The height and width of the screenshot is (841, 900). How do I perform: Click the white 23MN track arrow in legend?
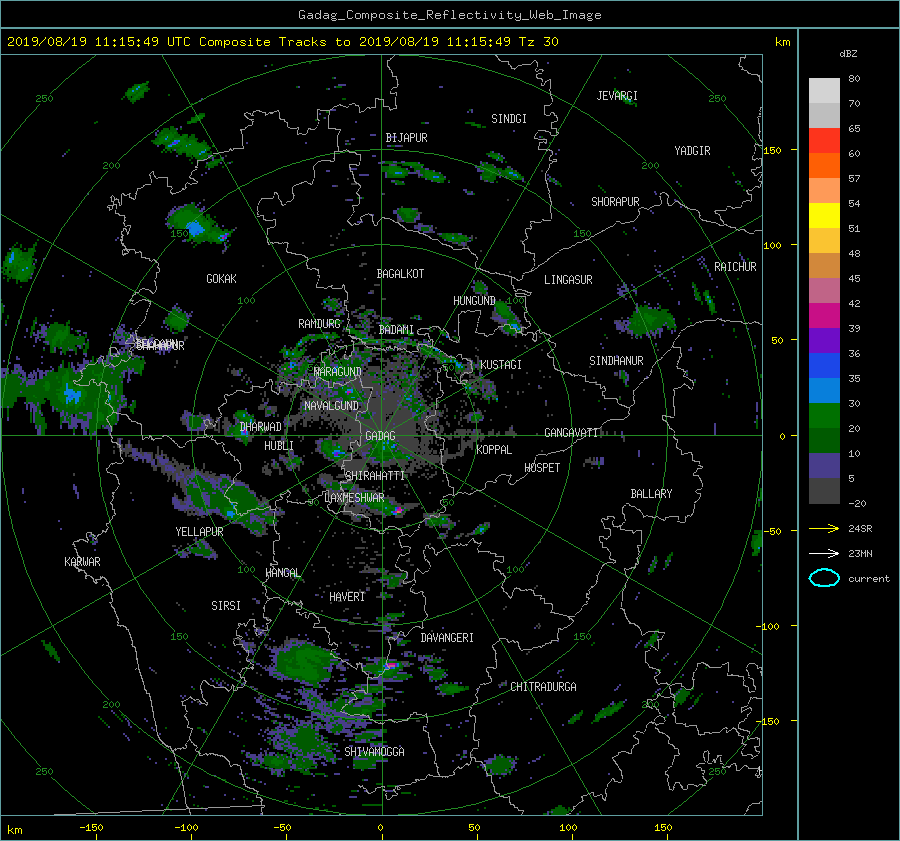824,553
